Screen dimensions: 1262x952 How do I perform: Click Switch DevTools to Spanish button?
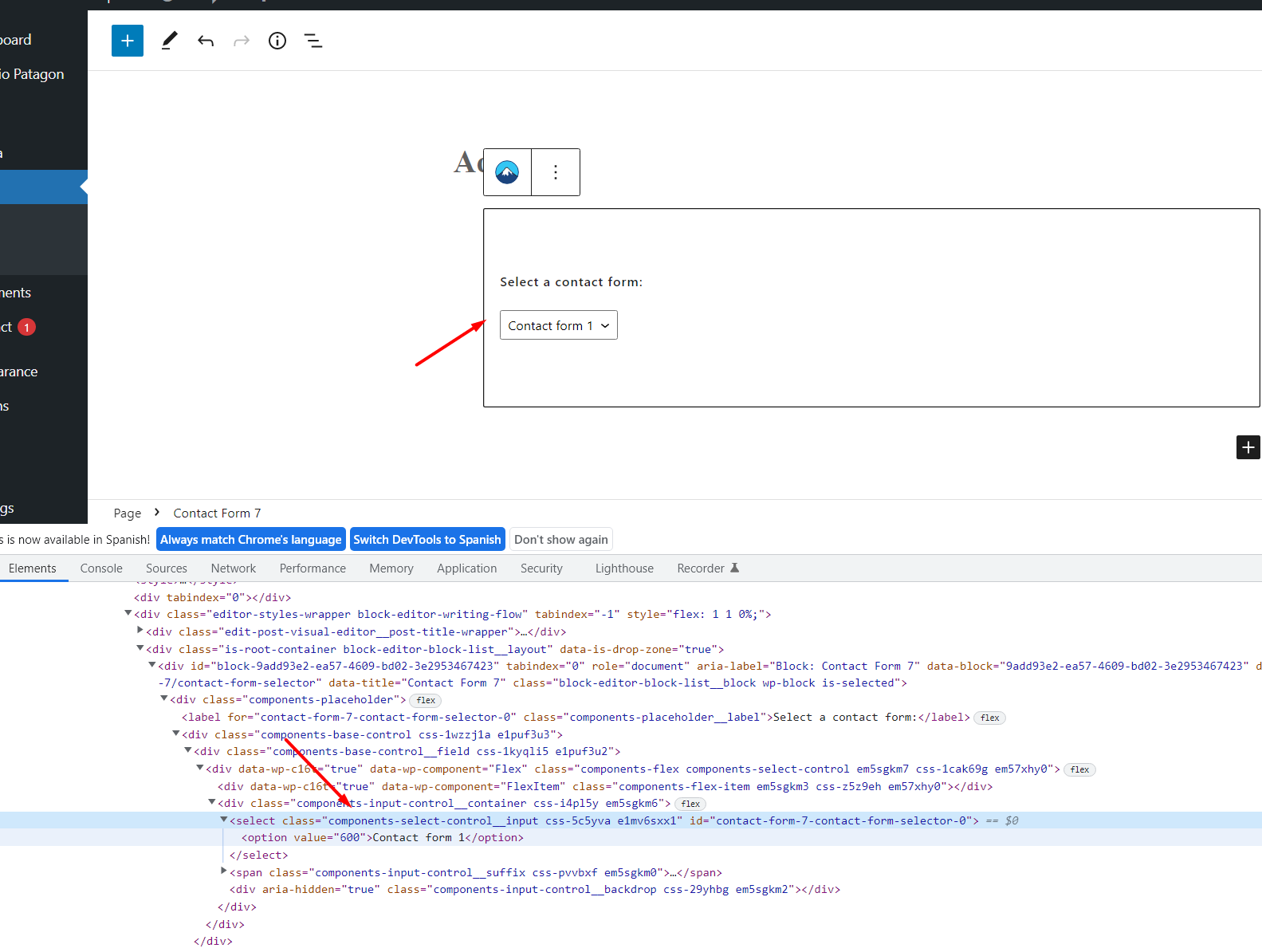(x=427, y=540)
